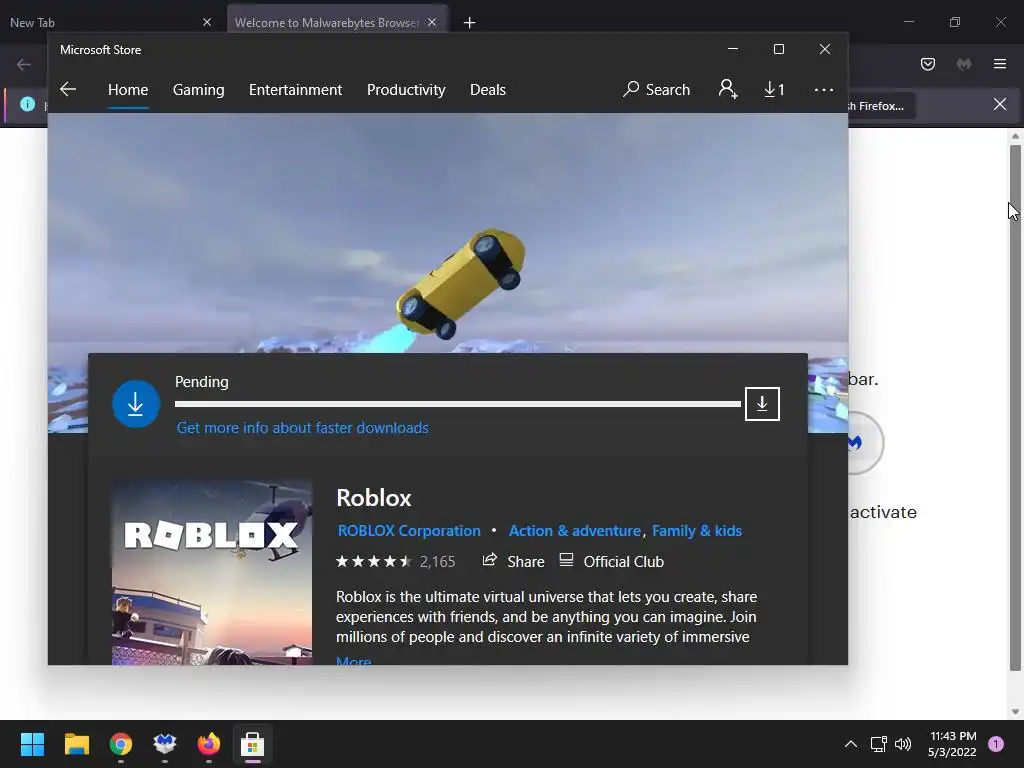Close the Malwarebytes Browser welcome tab
Viewport: 1024px width, 768px height.
pyautogui.click(x=432, y=22)
